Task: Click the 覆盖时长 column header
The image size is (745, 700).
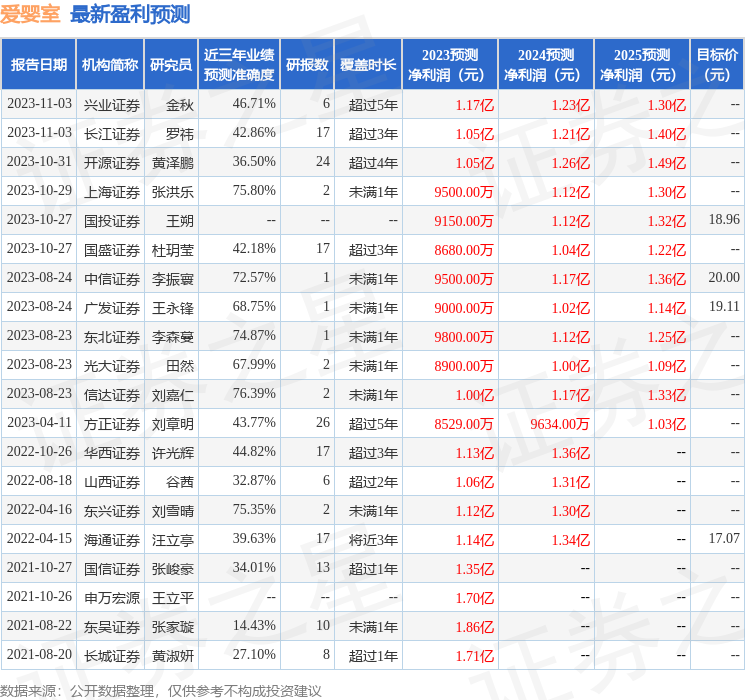Action: coord(368,65)
